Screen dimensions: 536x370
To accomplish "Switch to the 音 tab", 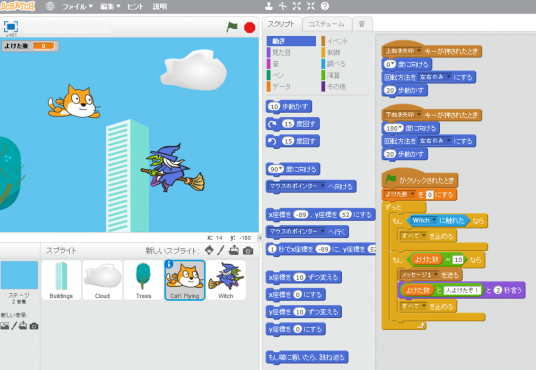I will coord(362,24).
